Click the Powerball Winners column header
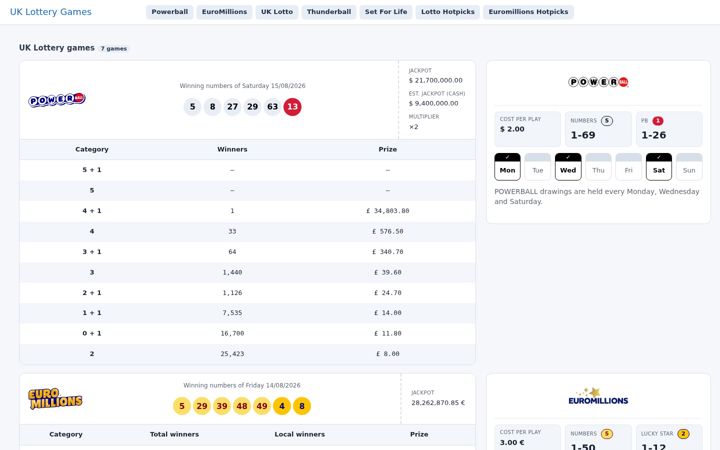 232,149
